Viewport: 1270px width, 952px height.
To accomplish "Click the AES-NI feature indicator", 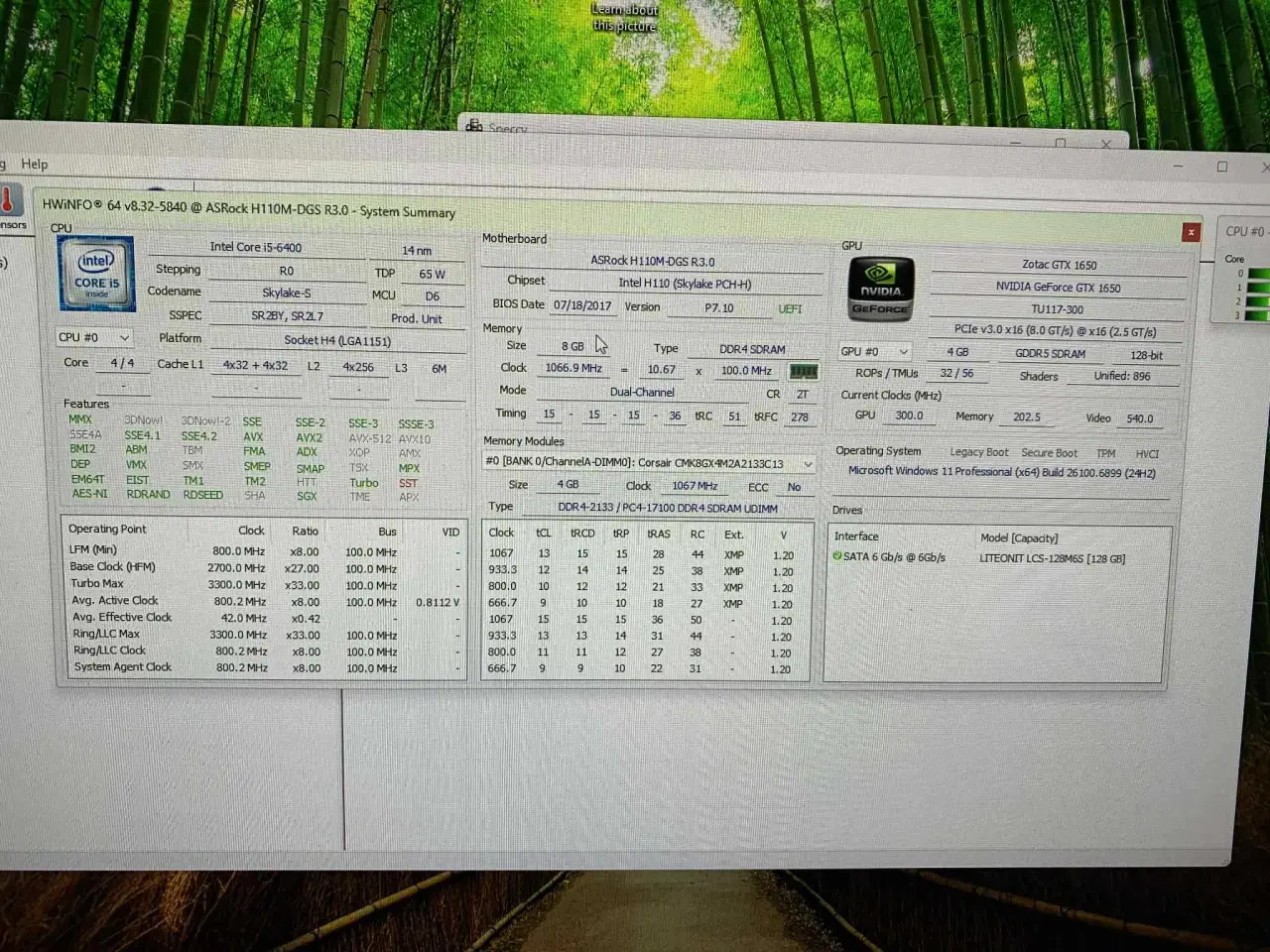I will [88, 494].
